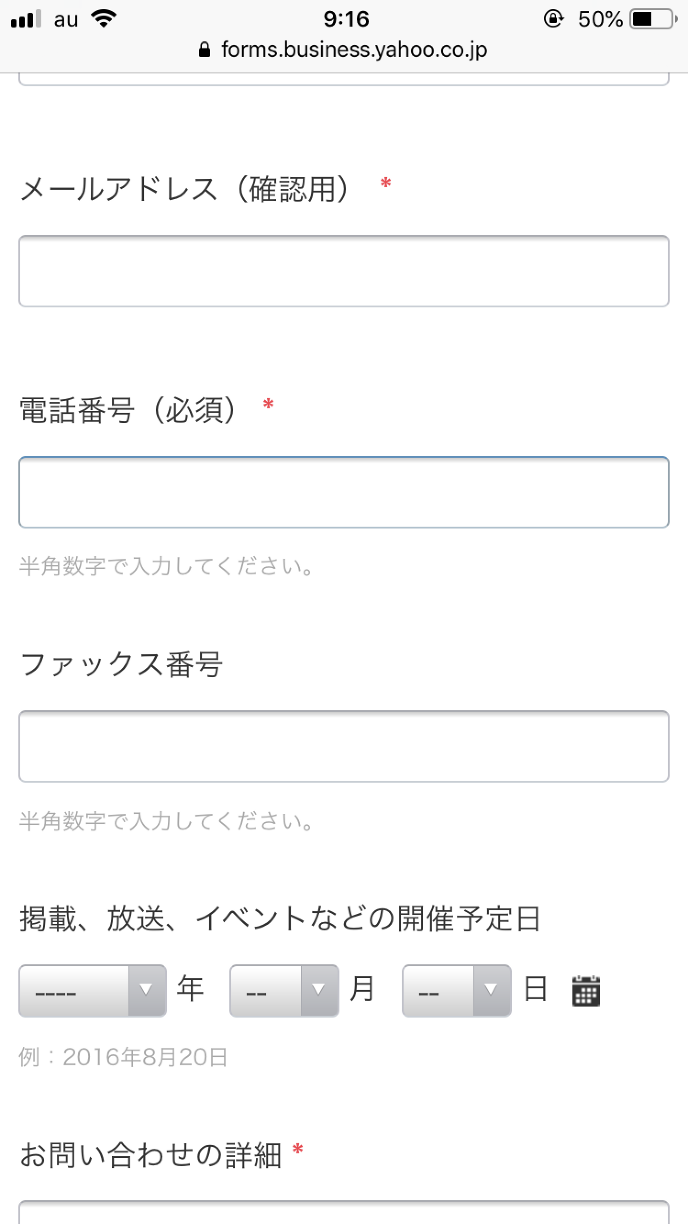Image resolution: width=688 pixels, height=1224 pixels.
Task: Tap the 9:16 clock in status bar
Action: 347,19
